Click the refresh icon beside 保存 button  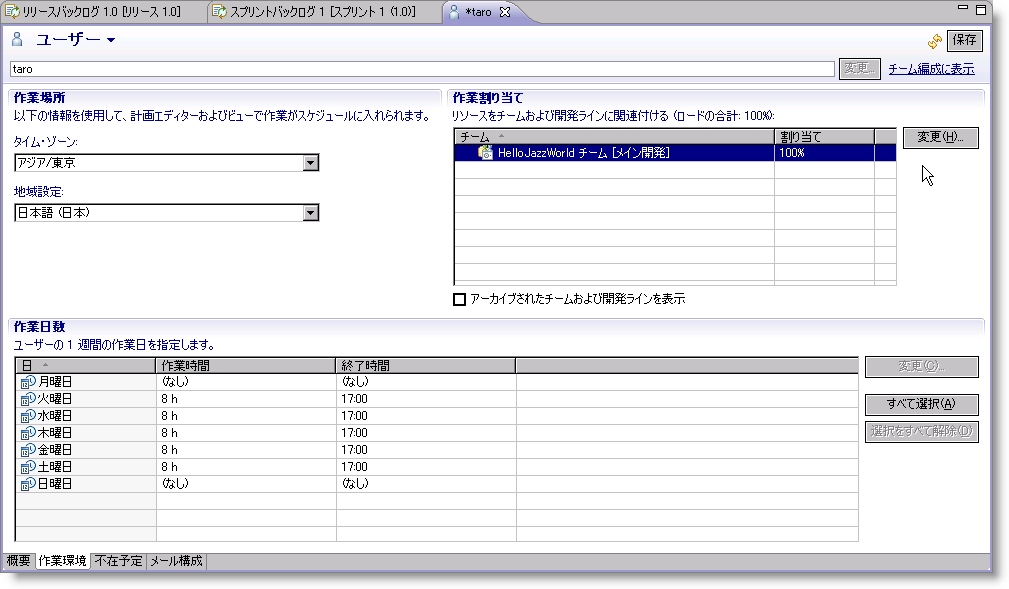click(x=934, y=42)
